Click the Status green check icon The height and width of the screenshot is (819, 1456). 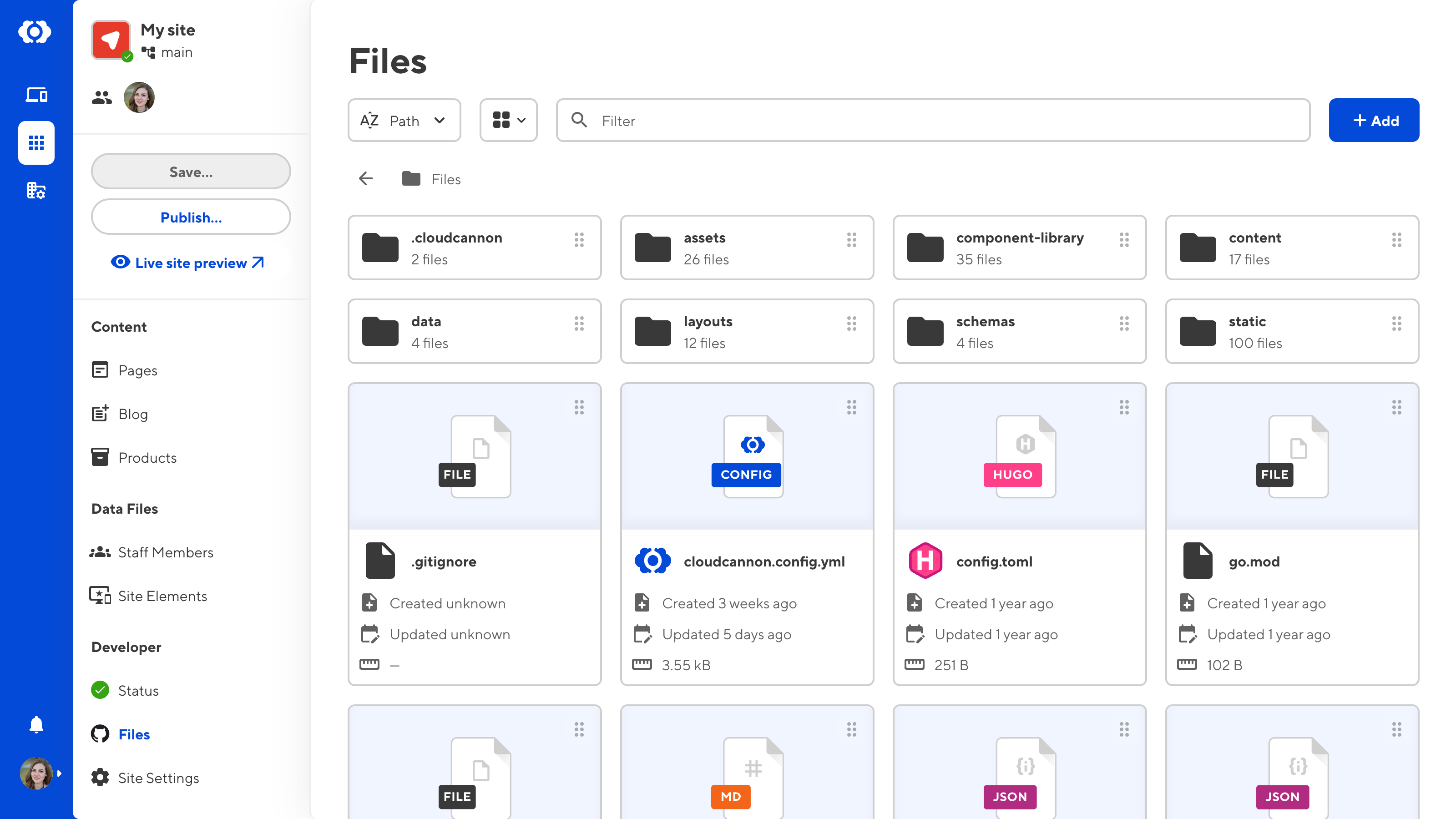click(101, 690)
